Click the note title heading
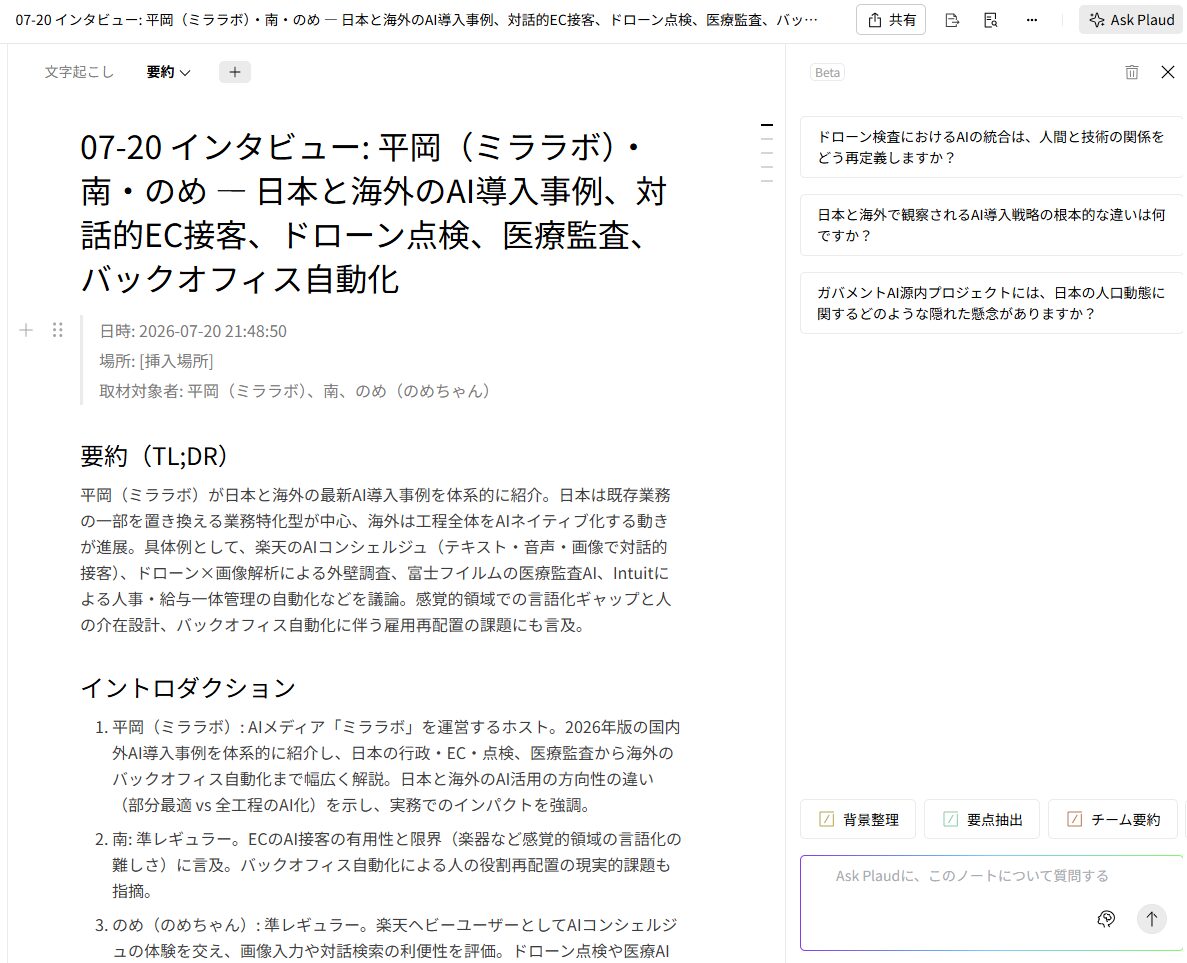 [x=373, y=213]
